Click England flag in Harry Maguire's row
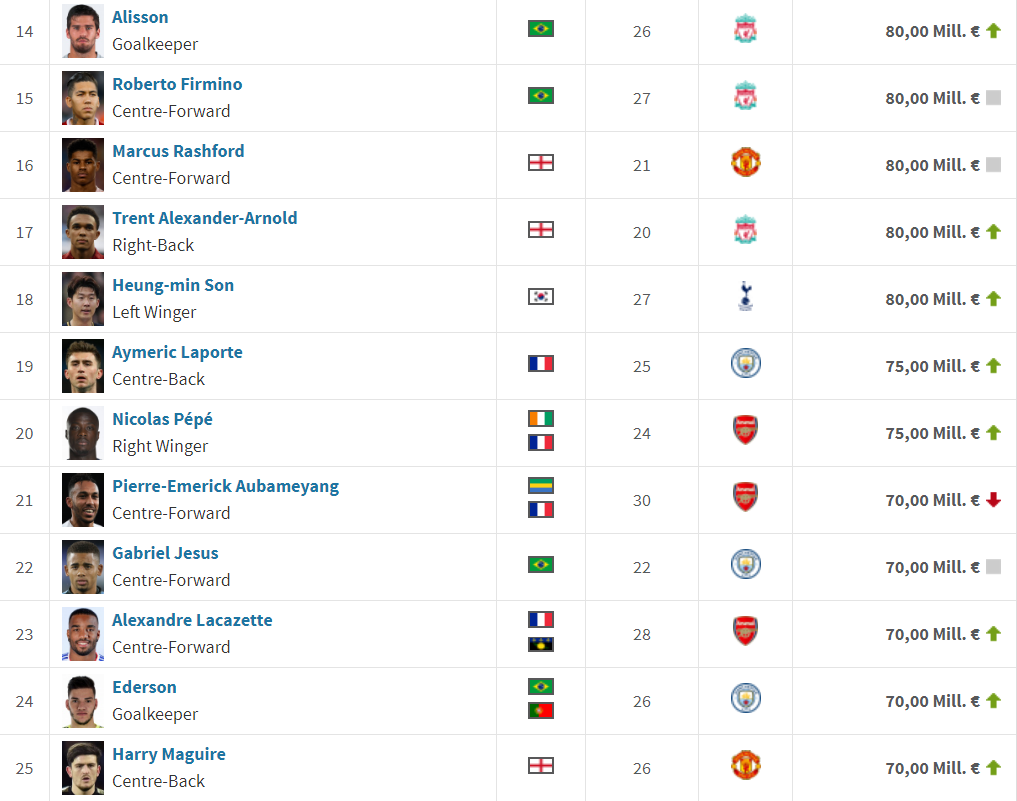This screenshot has width=1017, height=801. pyautogui.click(x=540, y=765)
